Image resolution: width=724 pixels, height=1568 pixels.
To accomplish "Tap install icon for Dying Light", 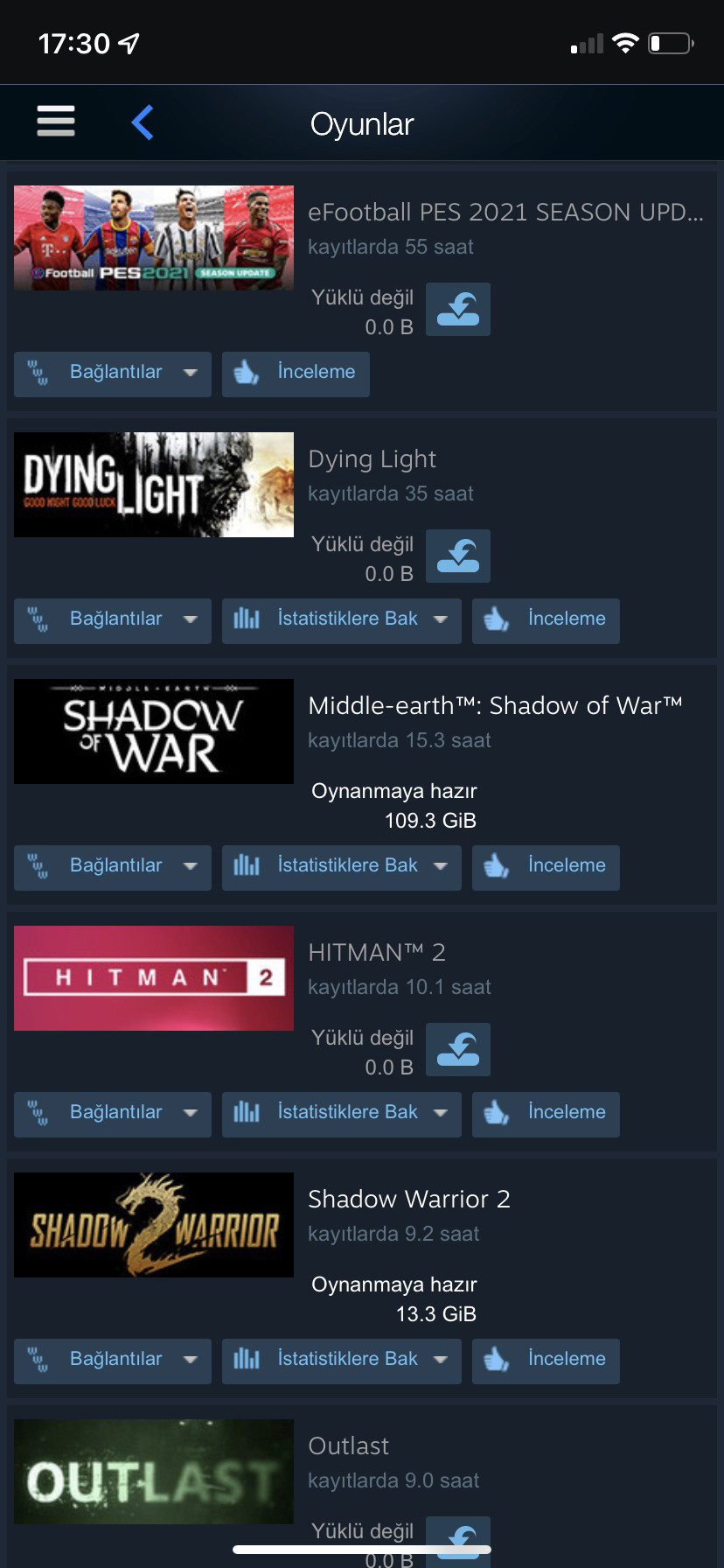I will (458, 556).
